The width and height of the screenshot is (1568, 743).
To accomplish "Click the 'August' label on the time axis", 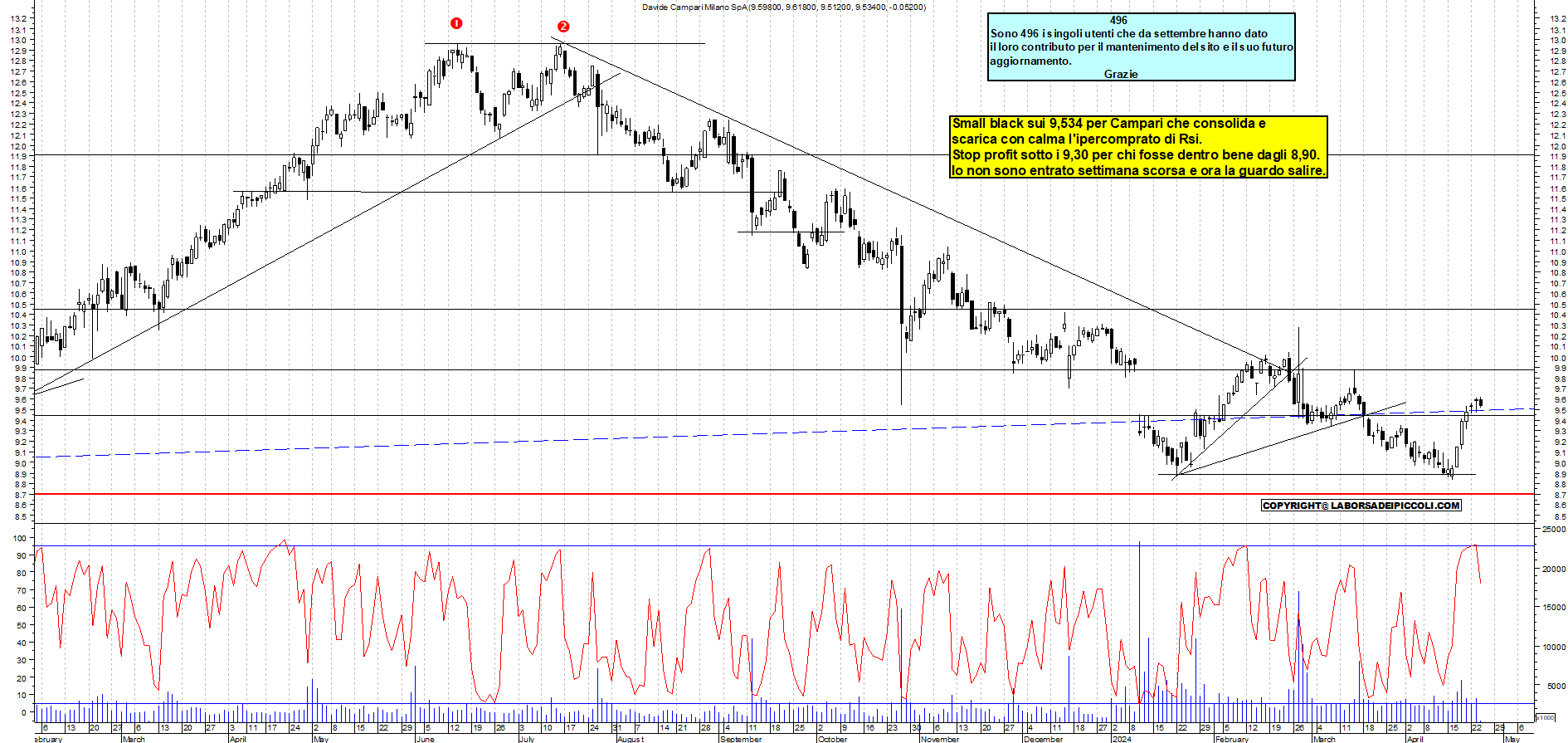I will pos(630,739).
